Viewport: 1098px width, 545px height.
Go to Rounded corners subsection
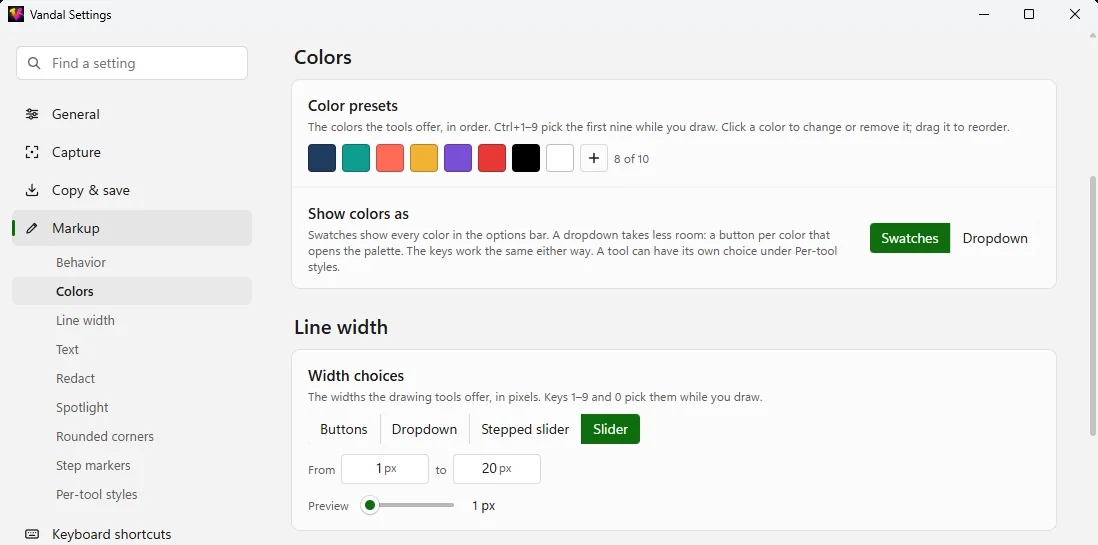[x=132, y=436]
